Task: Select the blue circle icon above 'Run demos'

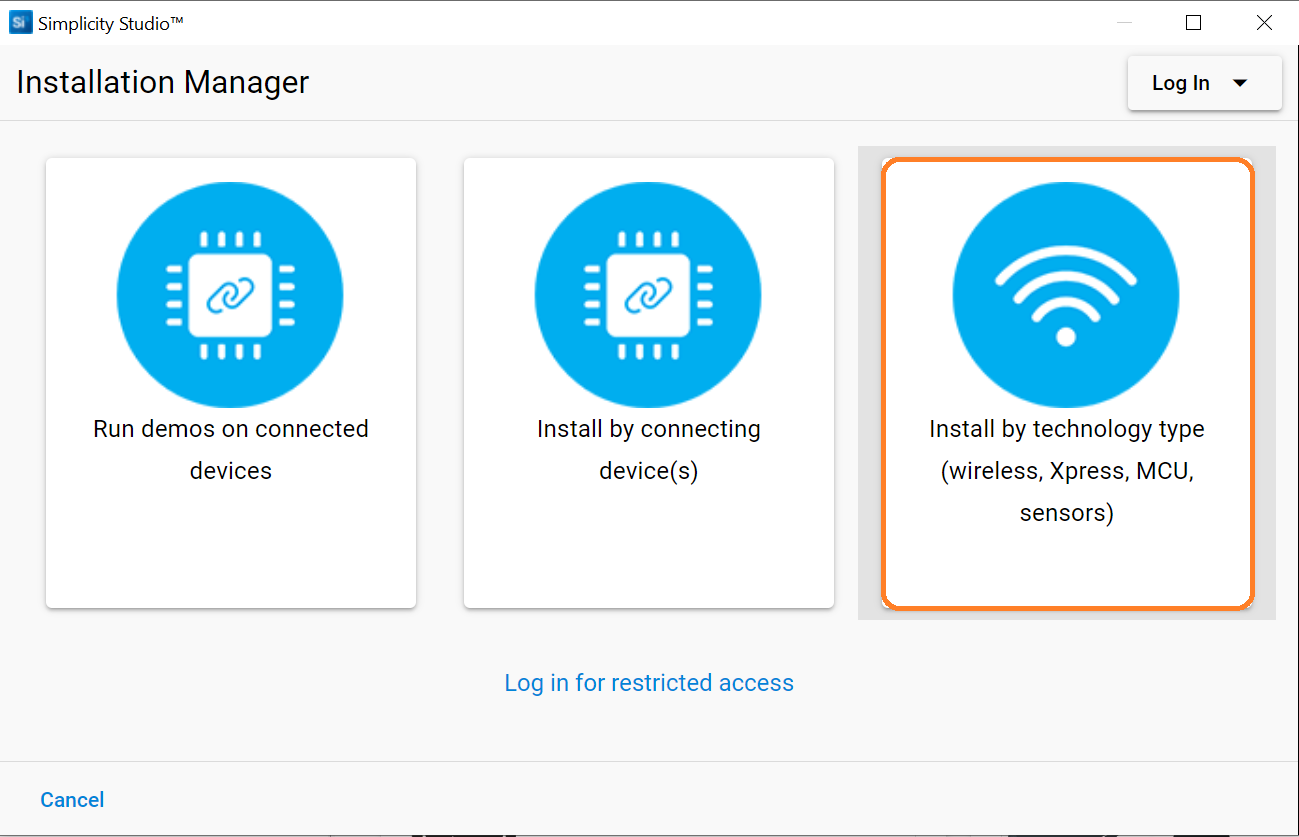Action: click(x=230, y=294)
